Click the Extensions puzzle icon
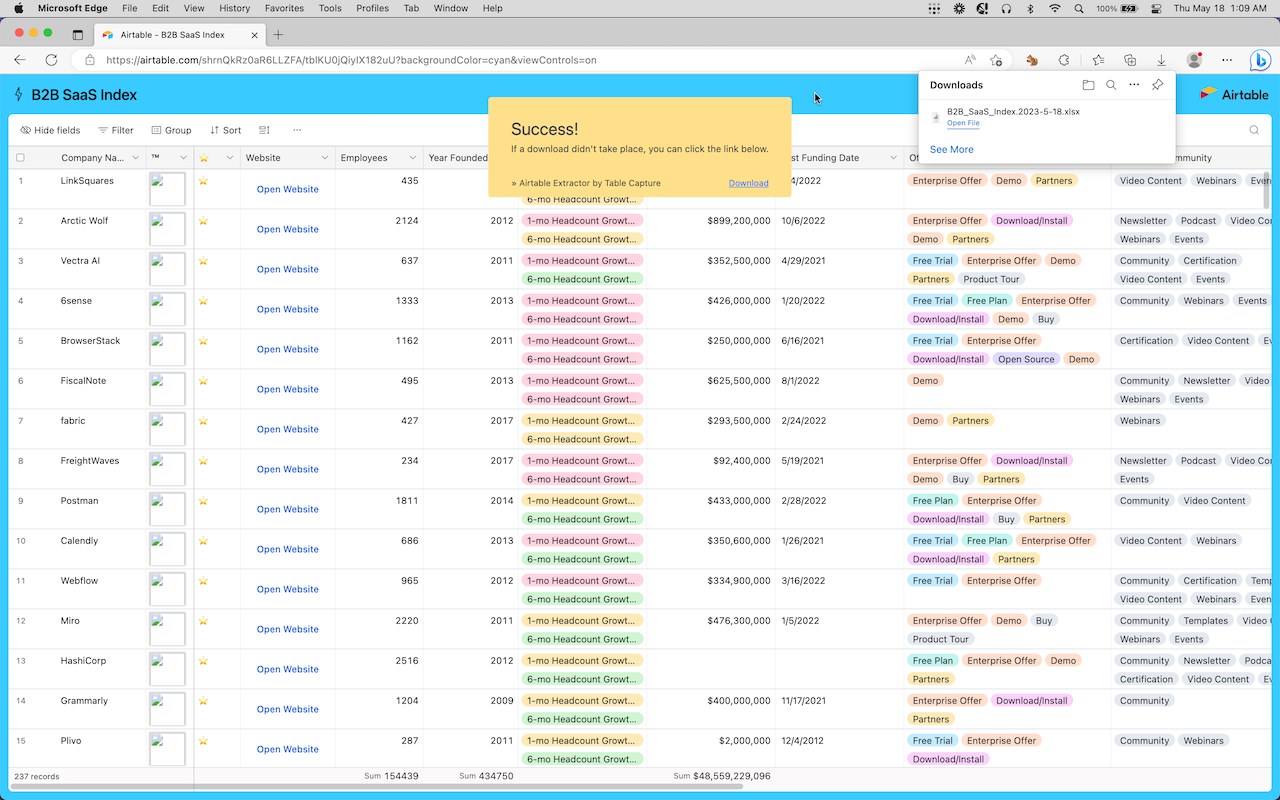The height and width of the screenshot is (800, 1280). click(x=1064, y=60)
